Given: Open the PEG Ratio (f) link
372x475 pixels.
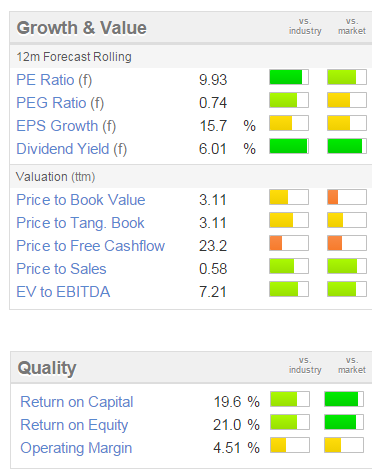Looking at the screenshot, I should point(60,103).
